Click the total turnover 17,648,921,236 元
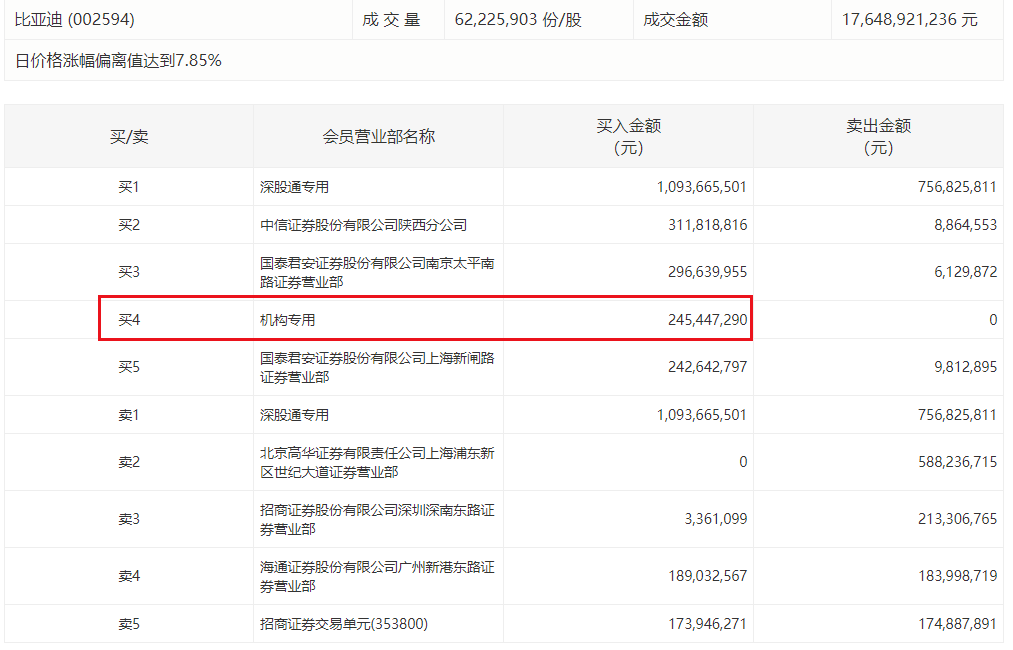The height and width of the screenshot is (650, 1013). (x=909, y=19)
